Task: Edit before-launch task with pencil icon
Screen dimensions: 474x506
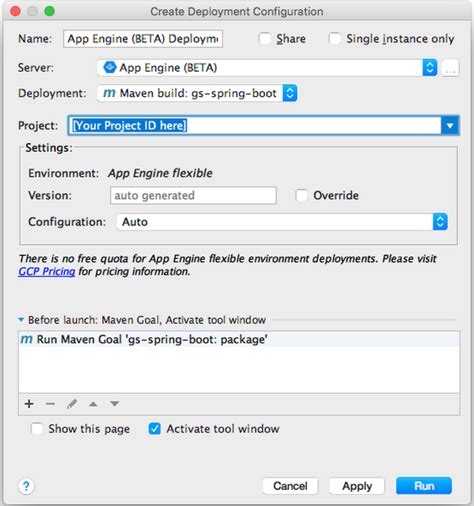Action: 72,404
